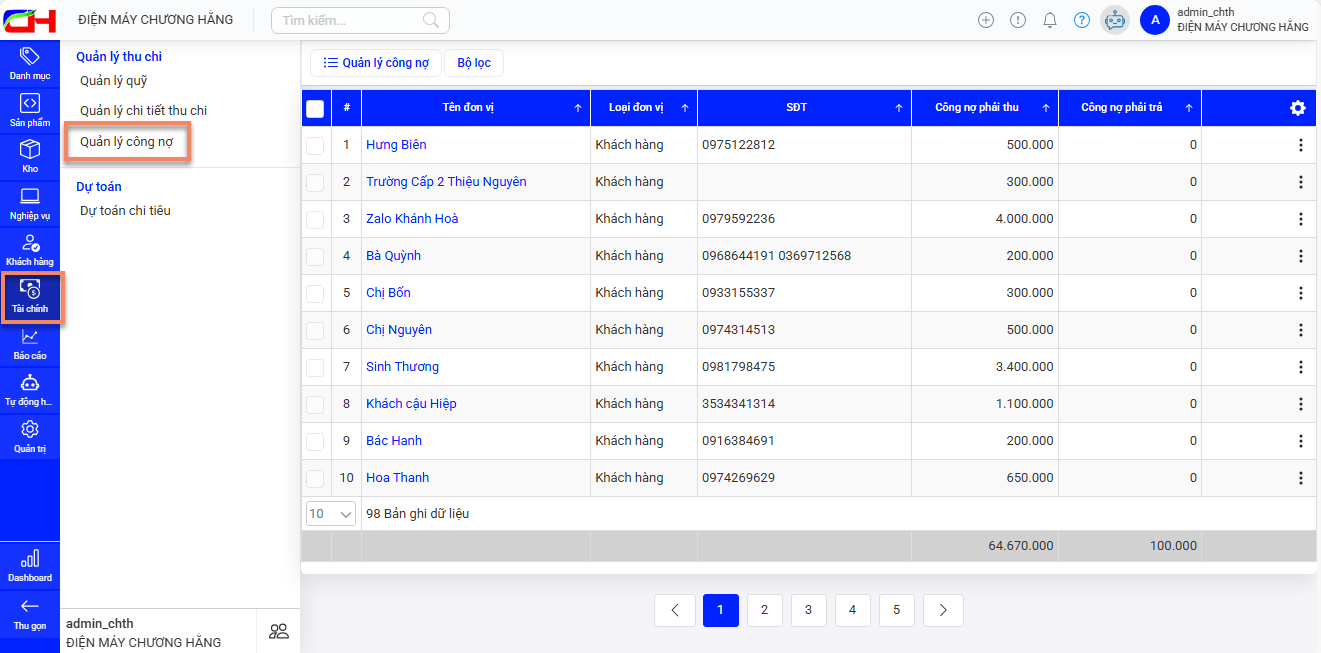Open the page size dropdown showing 10
The image size is (1321, 653).
[330, 514]
